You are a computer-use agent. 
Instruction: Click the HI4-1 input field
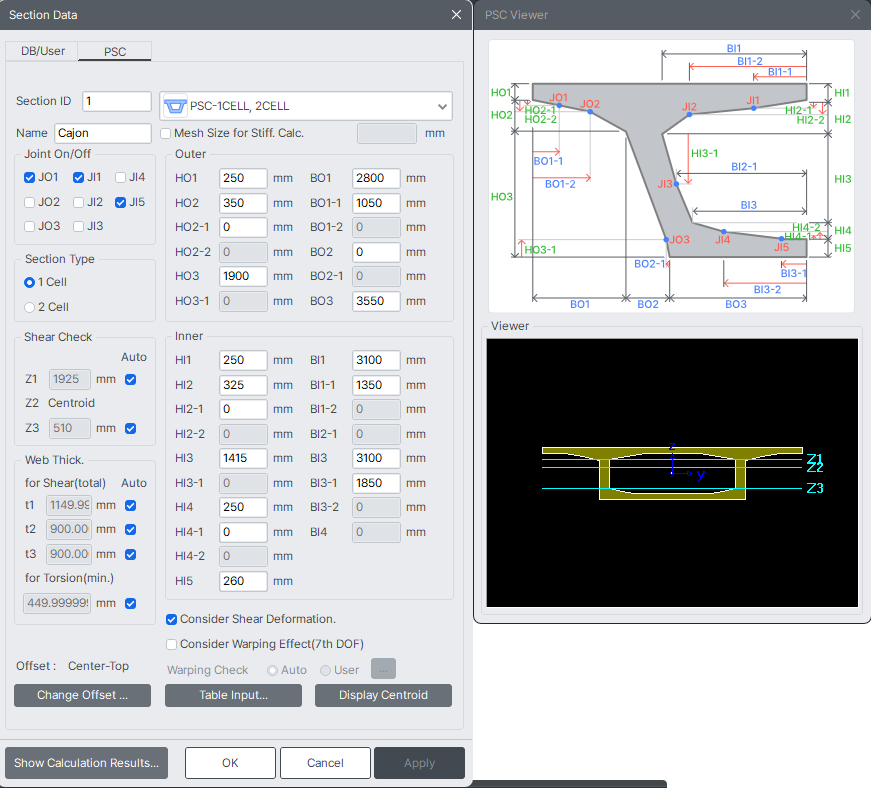(x=243, y=532)
